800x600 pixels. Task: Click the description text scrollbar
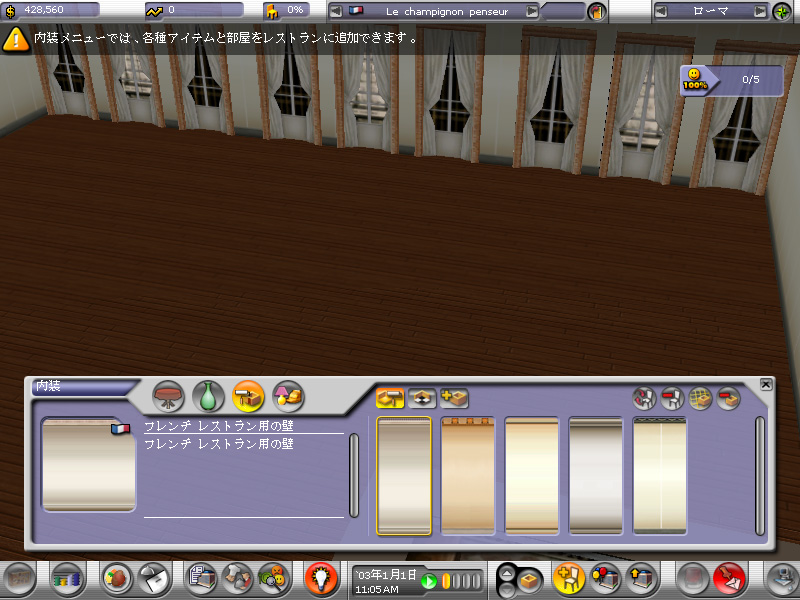click(354, 476)
